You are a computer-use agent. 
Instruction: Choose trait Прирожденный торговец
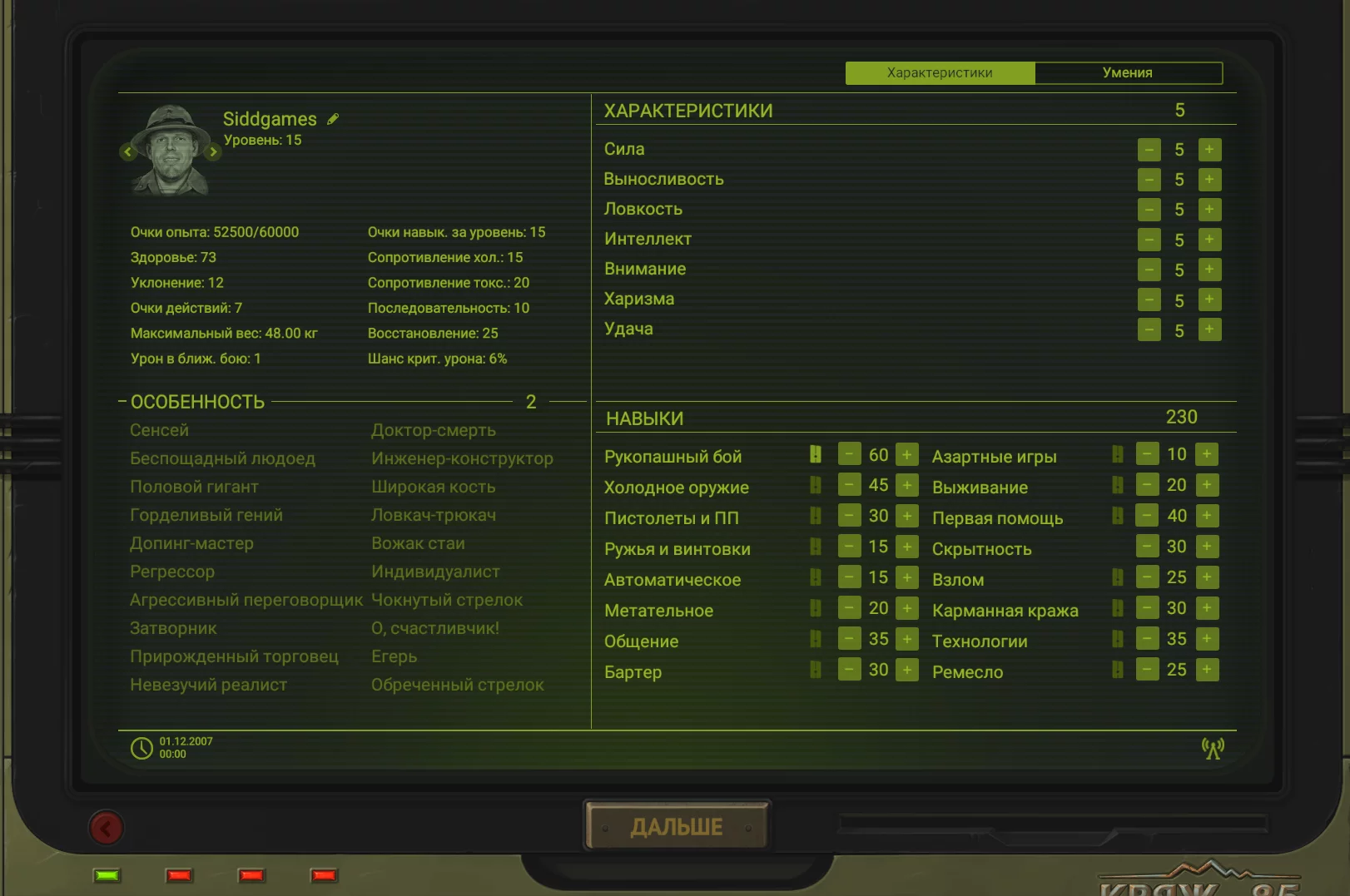[x=234, y=656]
